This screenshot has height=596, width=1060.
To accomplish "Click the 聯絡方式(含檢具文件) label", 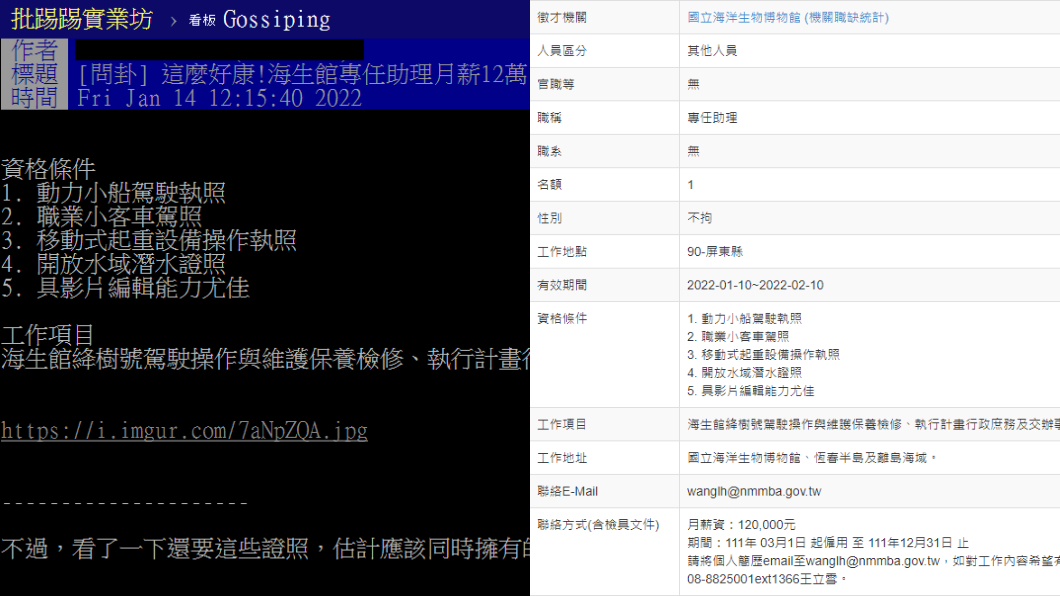I will (x=598, y=524).
